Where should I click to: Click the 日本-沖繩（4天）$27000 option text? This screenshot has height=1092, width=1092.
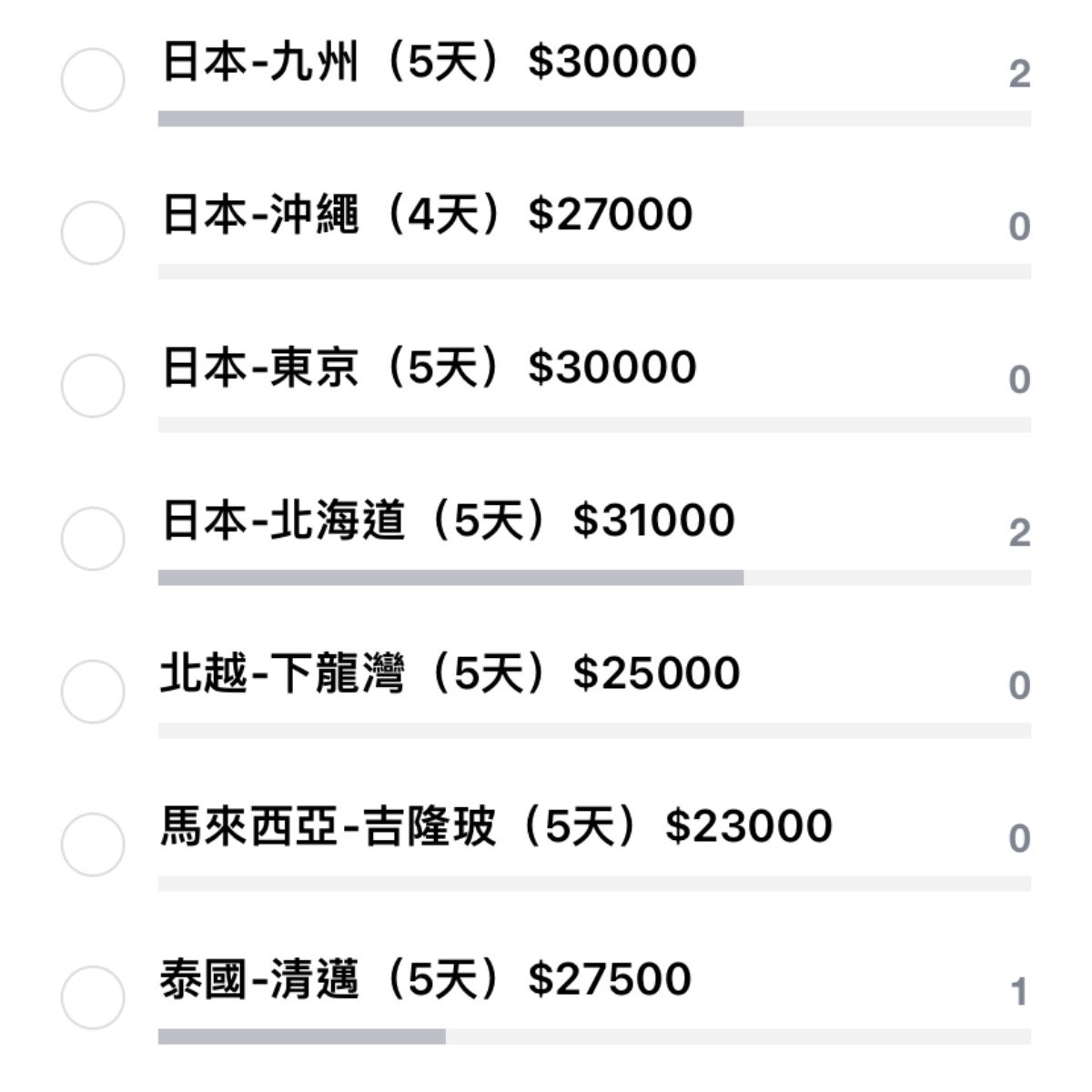point(428,215)
